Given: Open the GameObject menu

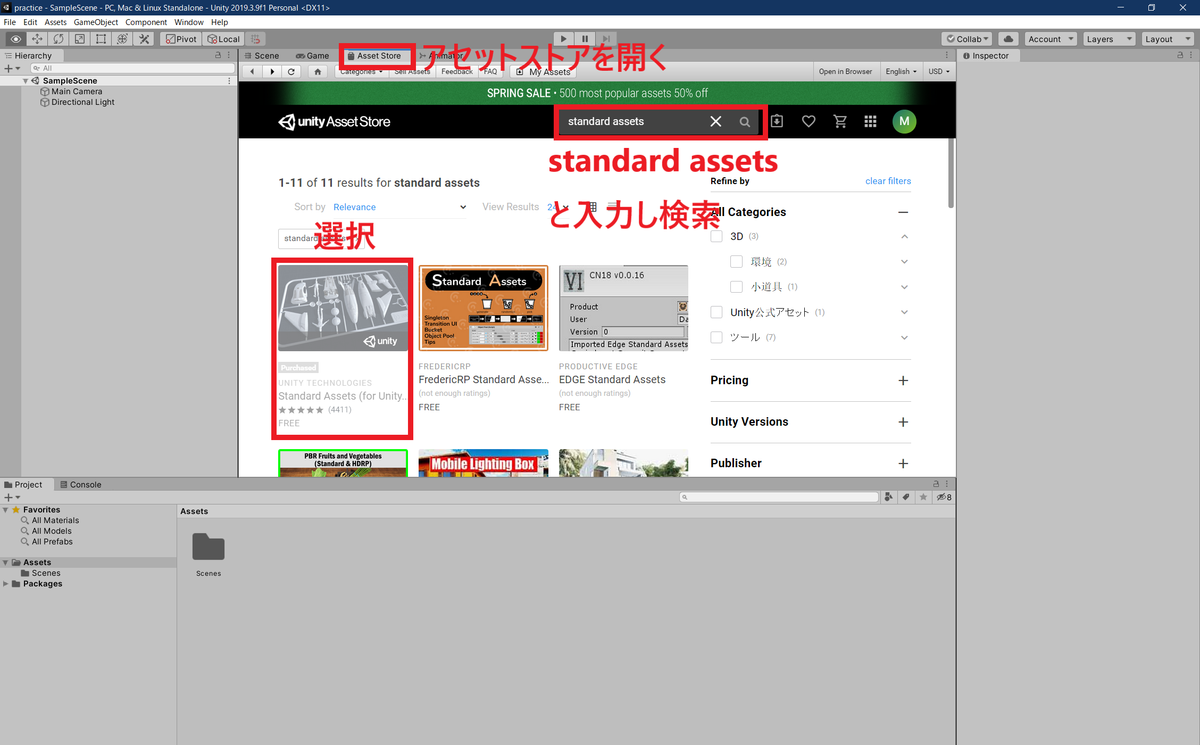Looking at the screenshot, I should [95, 22].
